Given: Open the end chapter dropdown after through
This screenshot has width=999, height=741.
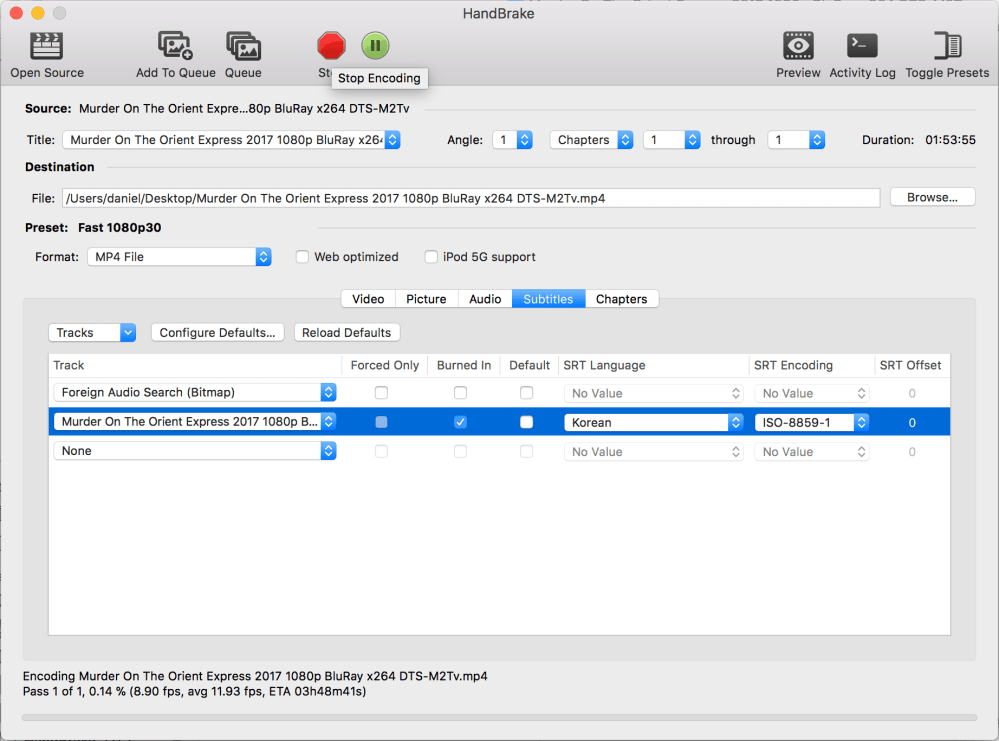Looking at the screenshot, I should click(x=796, y=140).
